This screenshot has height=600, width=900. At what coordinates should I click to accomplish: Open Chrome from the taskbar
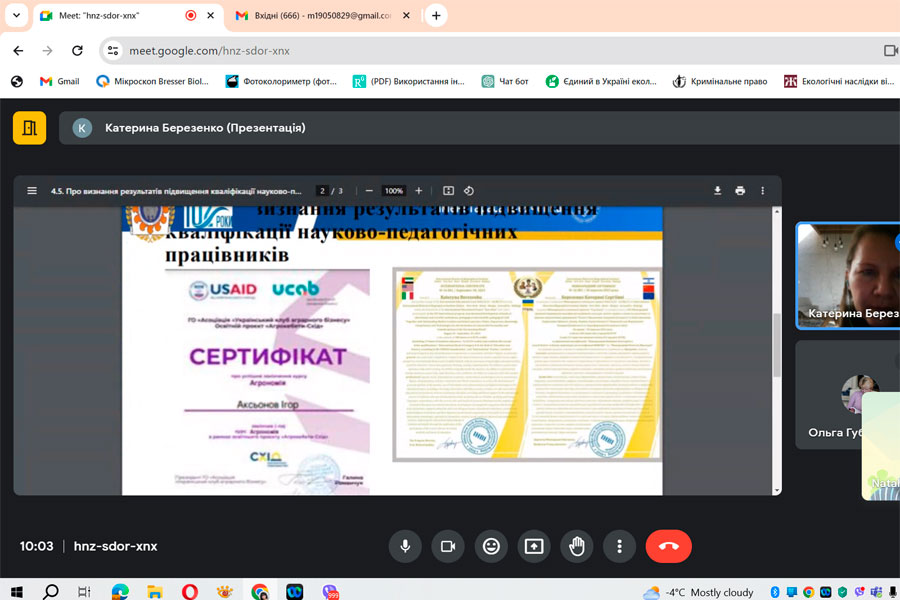(x=259, y=591)
